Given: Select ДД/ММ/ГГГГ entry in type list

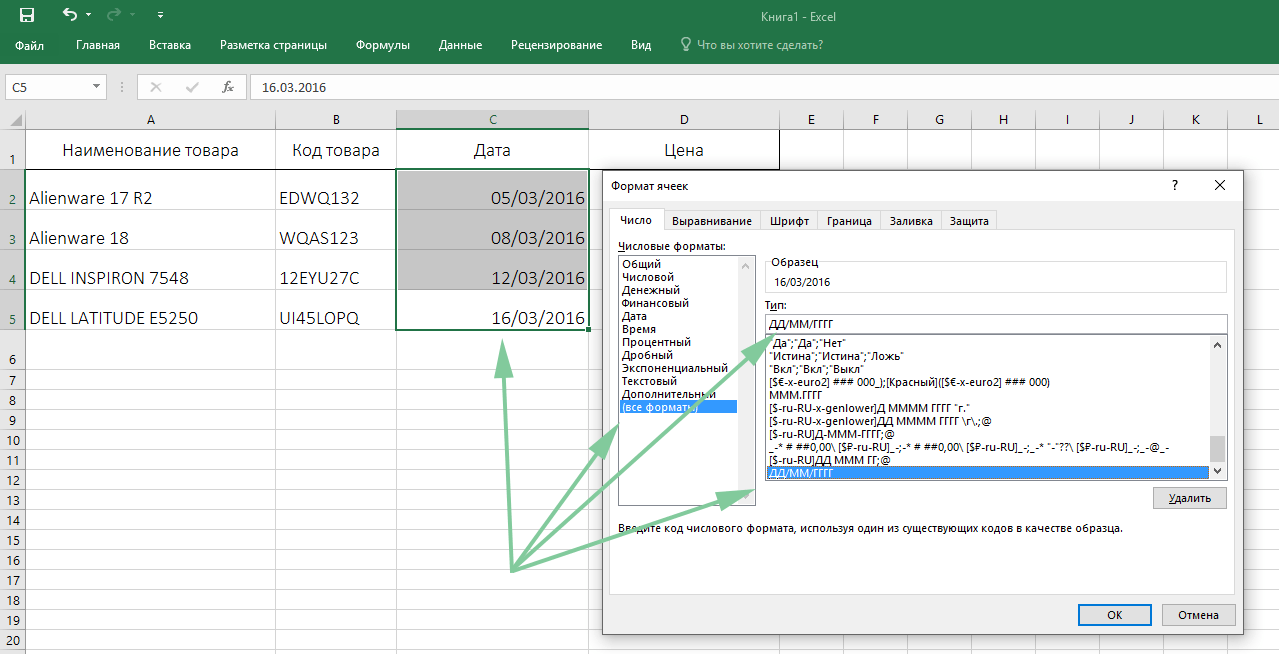Looking at the screenshot, I should click(987, 473).
